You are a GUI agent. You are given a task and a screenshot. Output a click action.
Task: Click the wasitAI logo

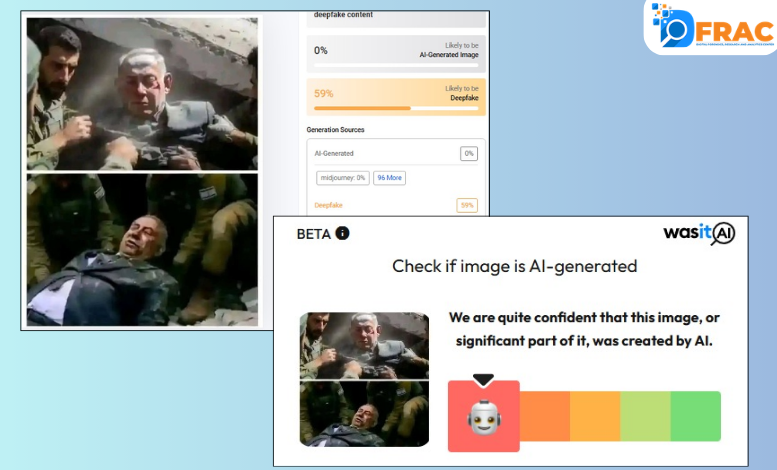(699, 233)
